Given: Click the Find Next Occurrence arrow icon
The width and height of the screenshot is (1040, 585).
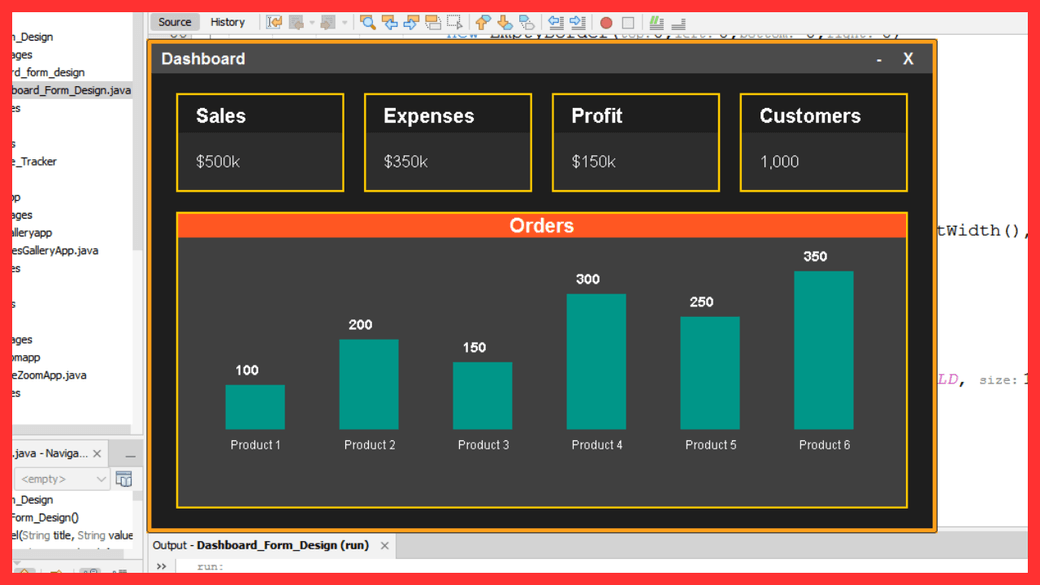Looking at the screenshot, I should [x=409, y=21].
